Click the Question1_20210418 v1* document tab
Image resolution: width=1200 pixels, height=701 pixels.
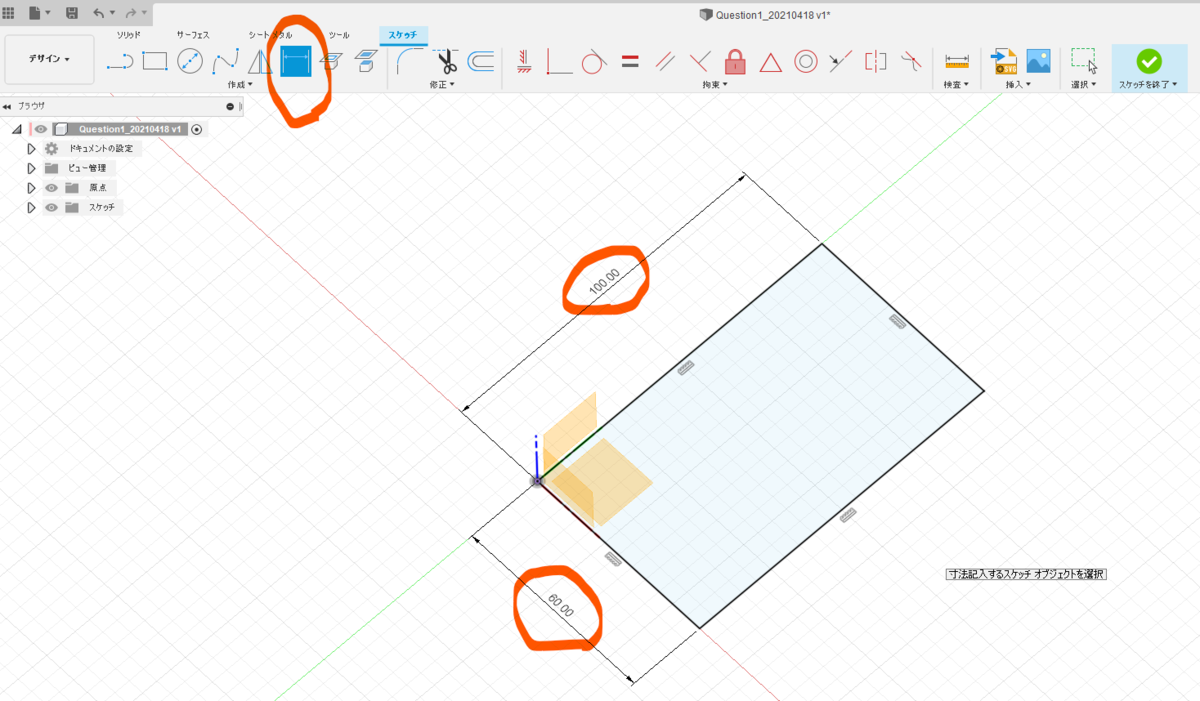(x=765, y=15)
